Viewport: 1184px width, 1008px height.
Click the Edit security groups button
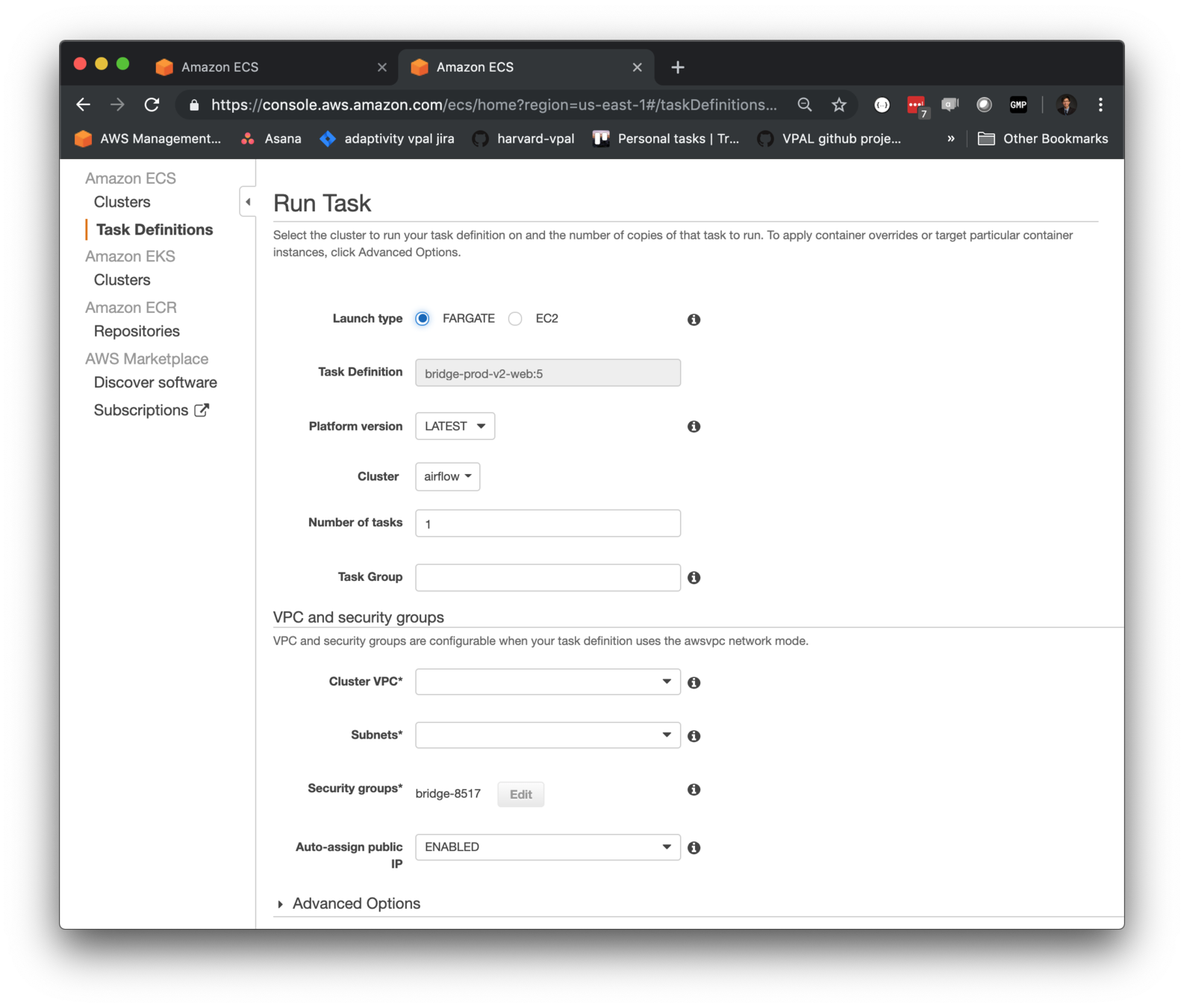coord(521,794)
